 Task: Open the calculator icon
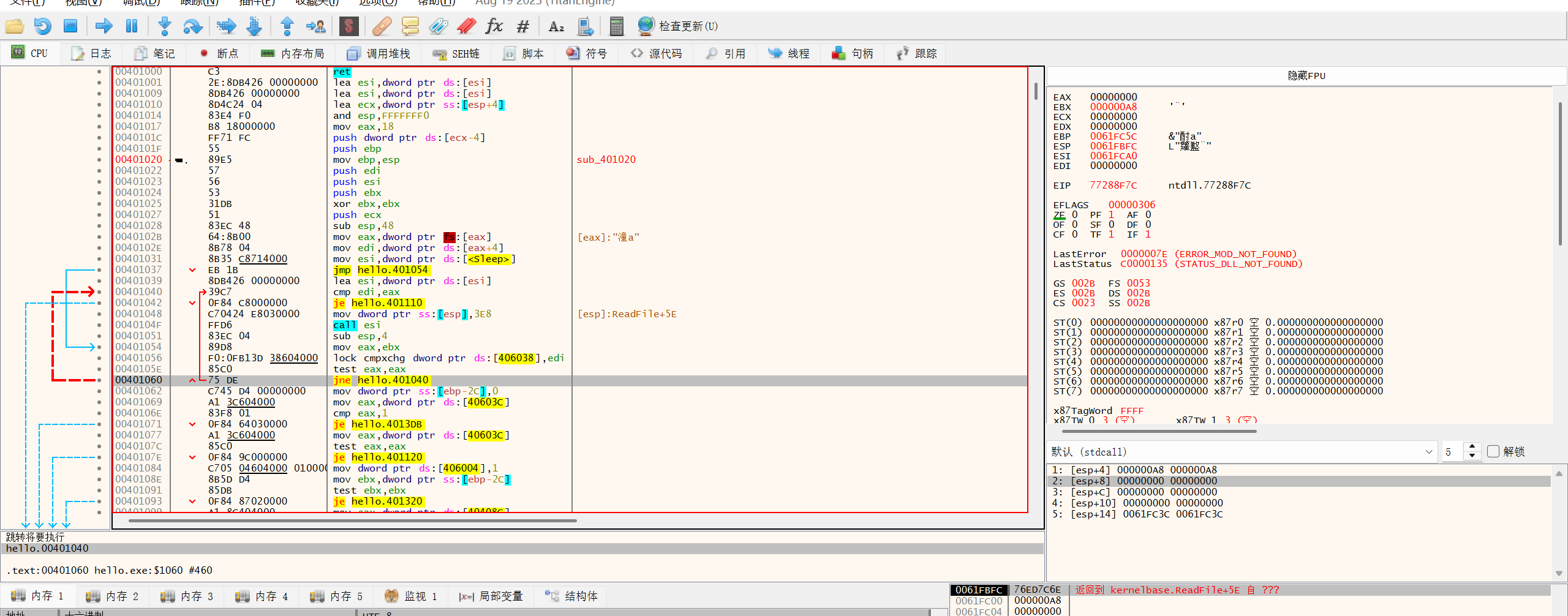point(616,26)
